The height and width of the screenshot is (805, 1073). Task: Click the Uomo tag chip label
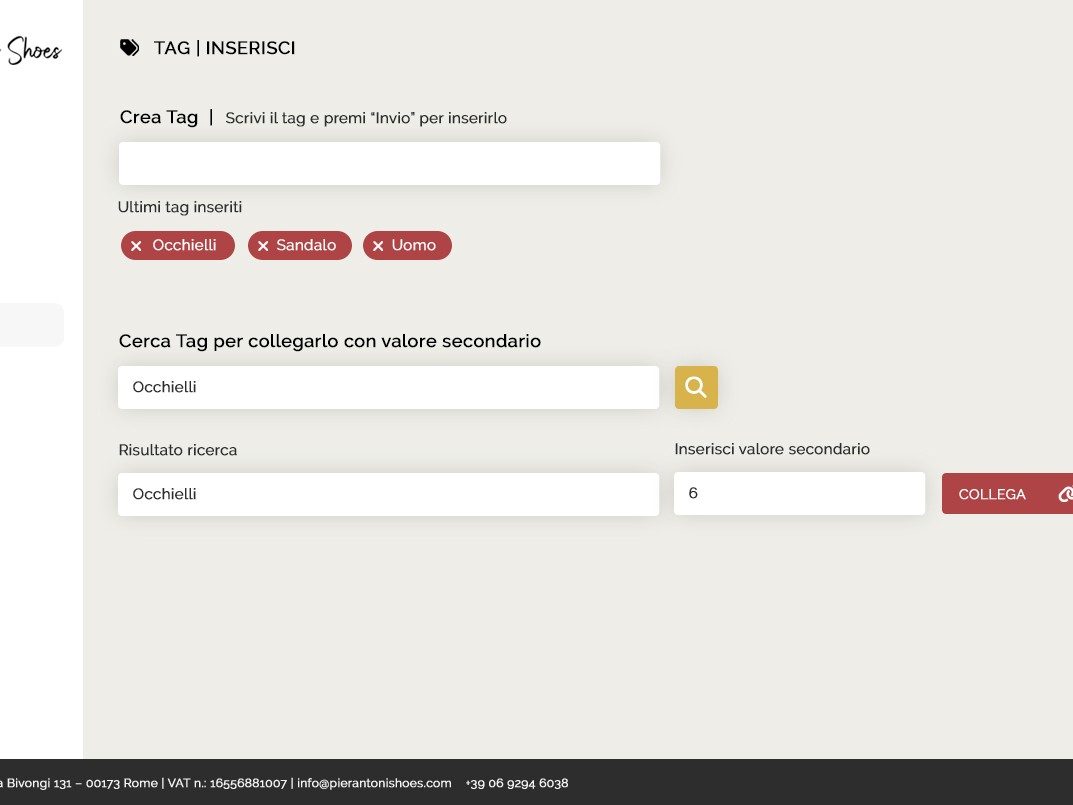pos(414,245)
